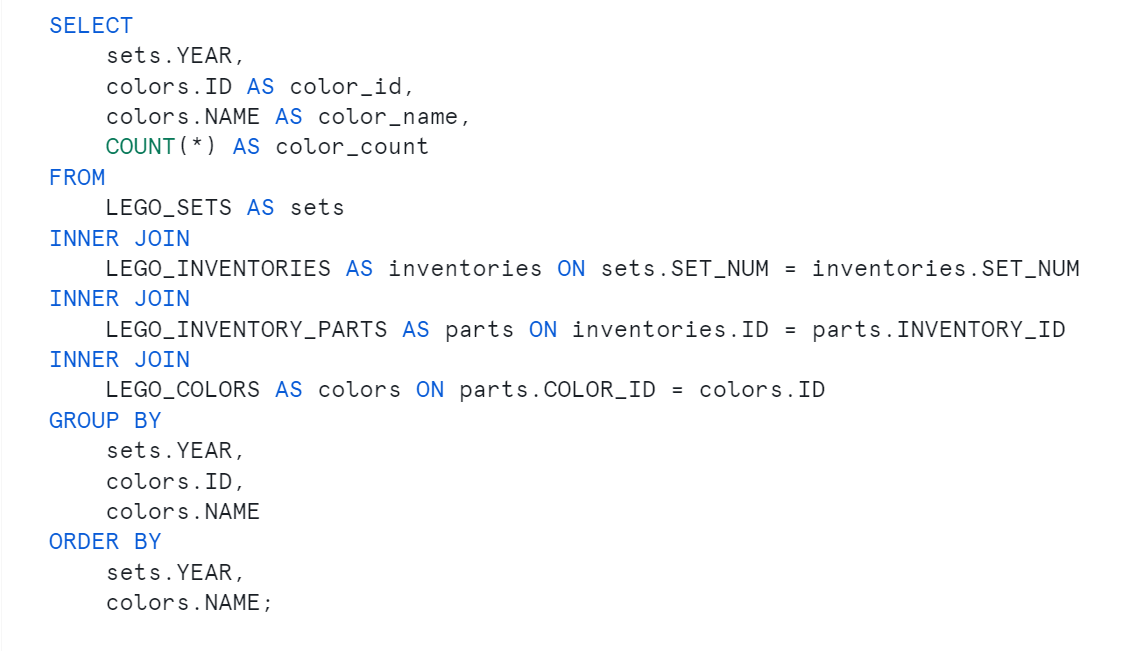1134x651 pixels.
Task: Click the first INNER JOIN keyword
Action: 119,238
